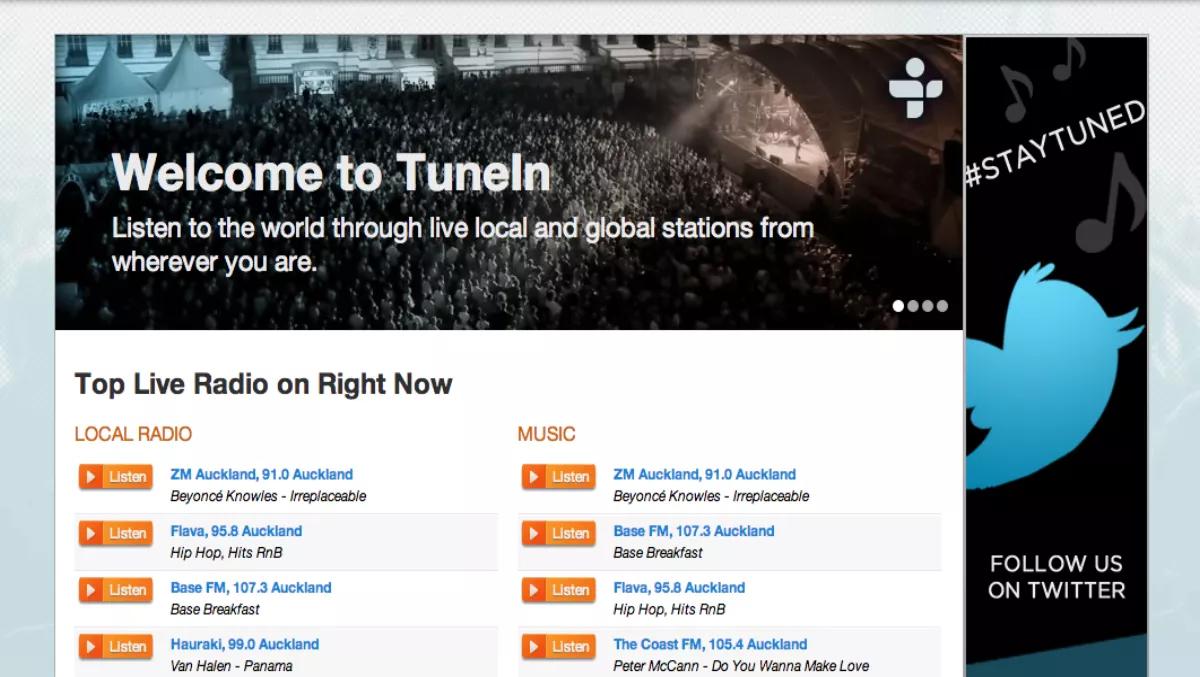Open Flava, 95.8 Auckland link in Local Radio
The height and width of the screenshot is (677, 1200).
[236, 531]
